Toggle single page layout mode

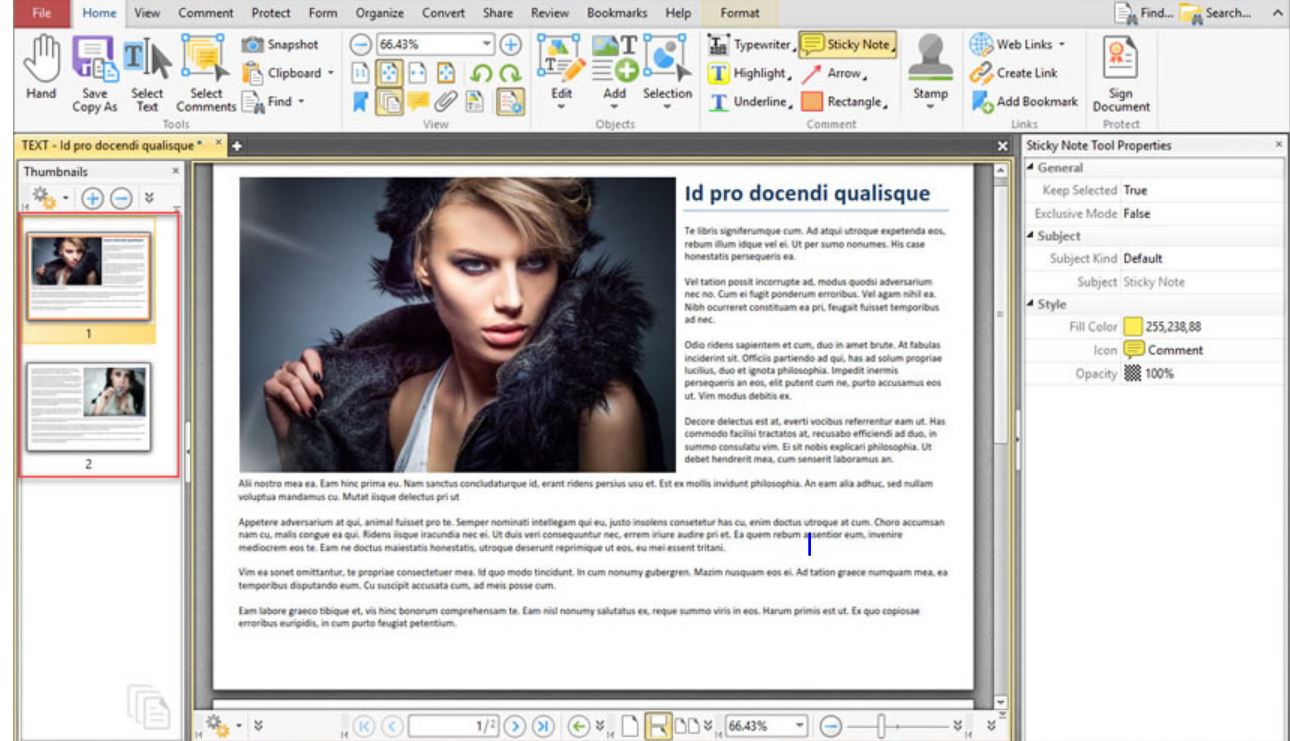coord(629,727)
